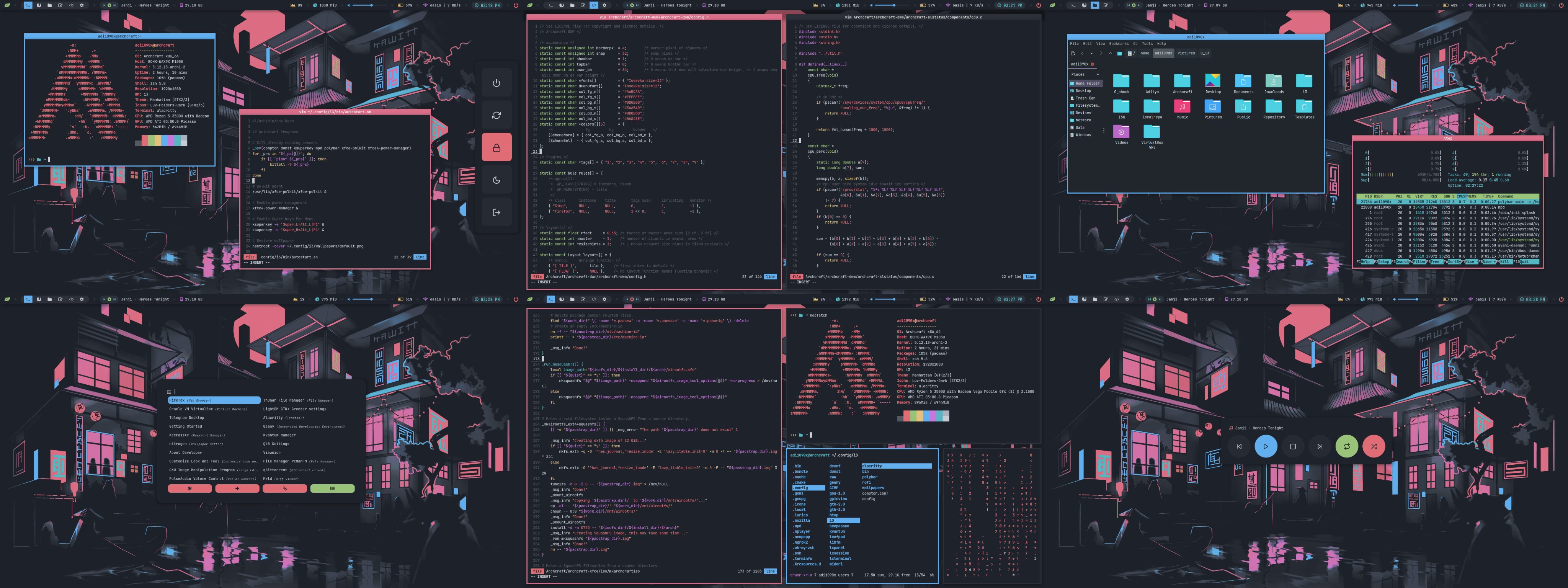Open the Archcraft folder icon
This screenshot has height=588, width=1568.
pos(1182,81)
